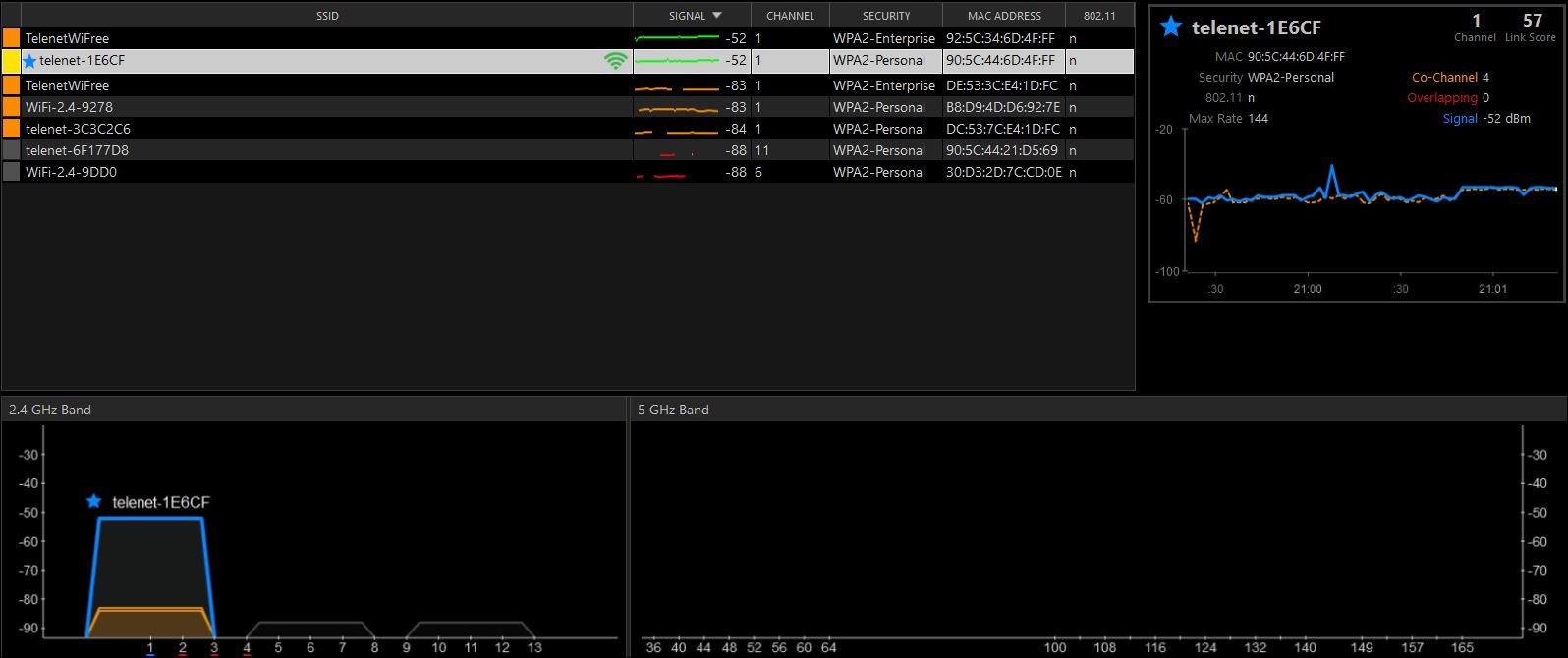
Task: Select the telenet-3C3C2C6 network name
Action: point(78,129)
